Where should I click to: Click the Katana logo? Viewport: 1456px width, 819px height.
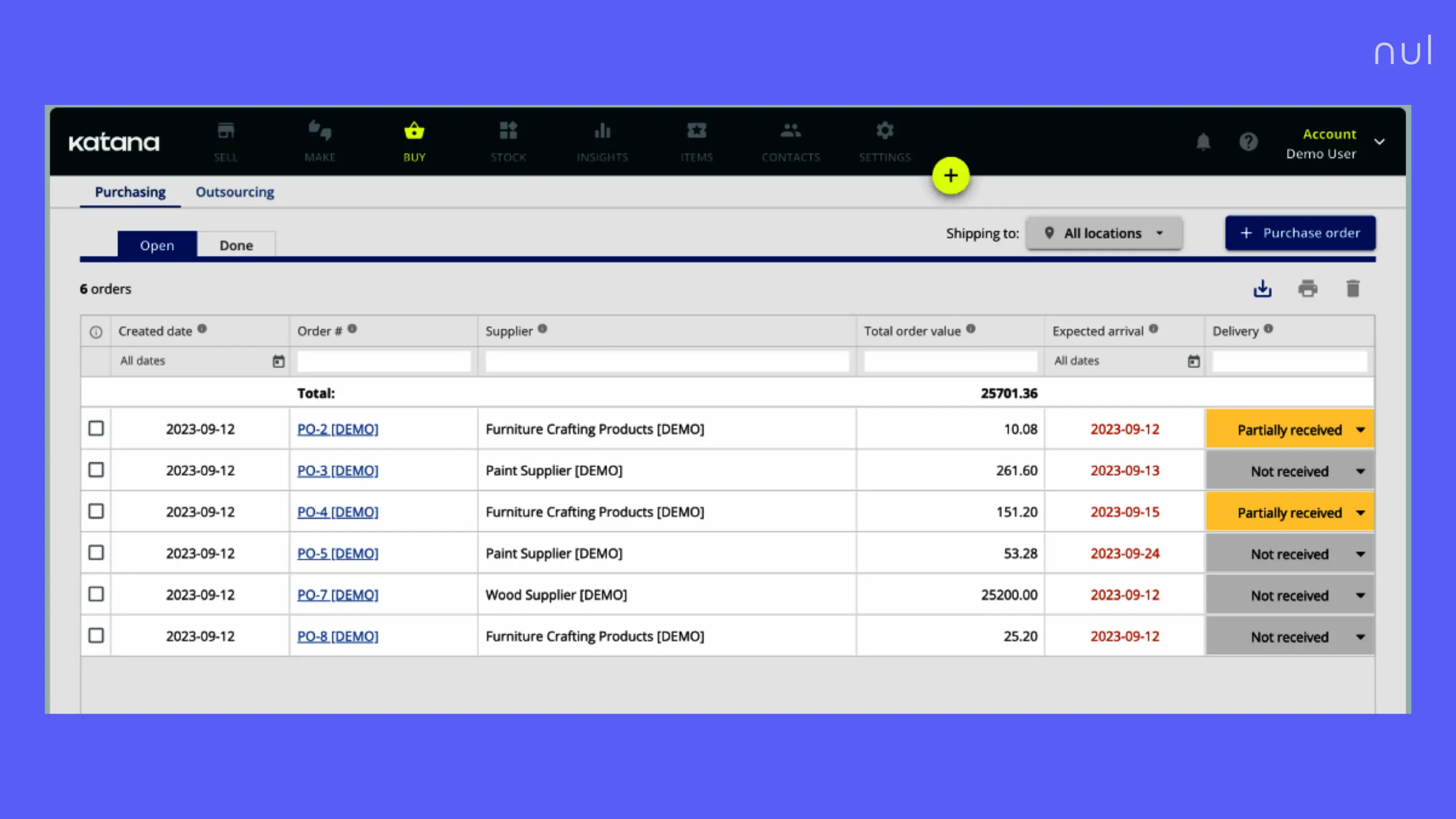(x=114, y=142)
